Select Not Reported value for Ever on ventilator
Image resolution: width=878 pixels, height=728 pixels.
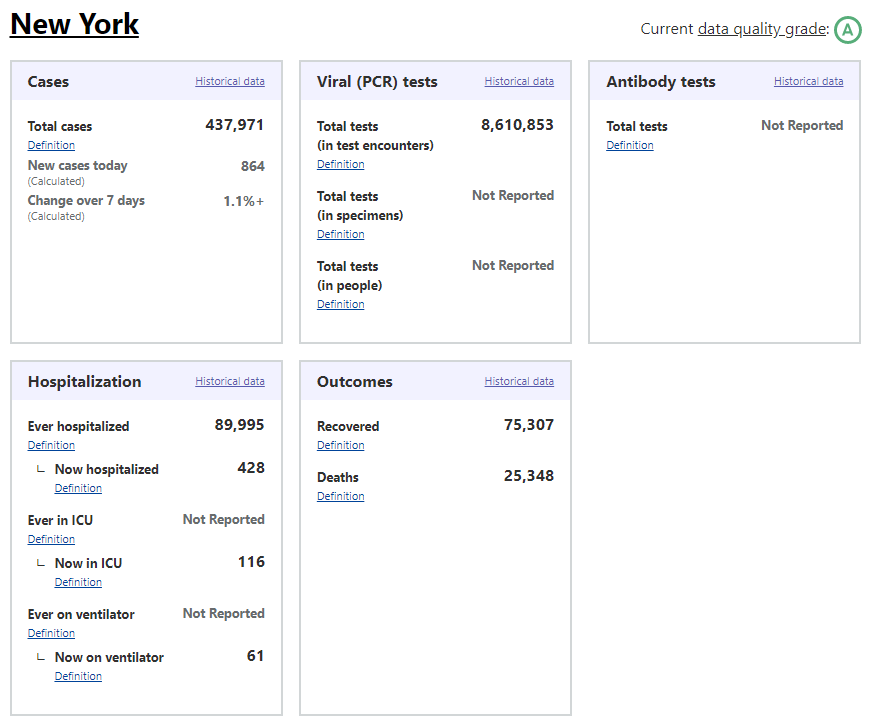pos(223,614)
